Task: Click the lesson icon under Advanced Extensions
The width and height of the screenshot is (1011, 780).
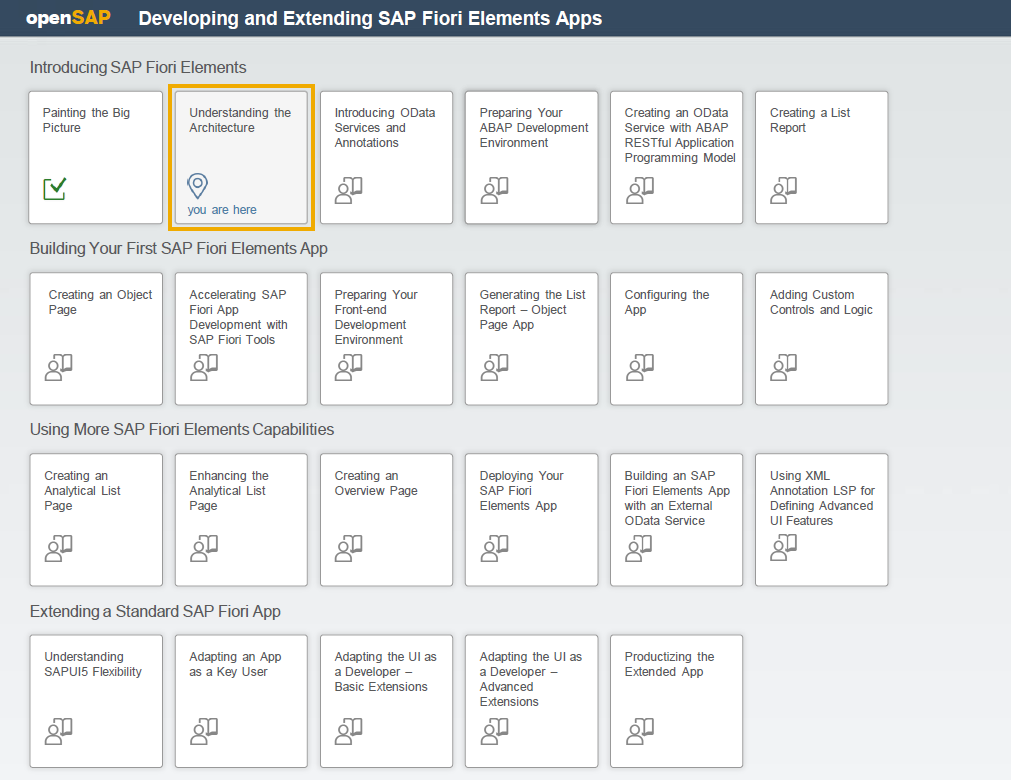Action: (495, 731)
